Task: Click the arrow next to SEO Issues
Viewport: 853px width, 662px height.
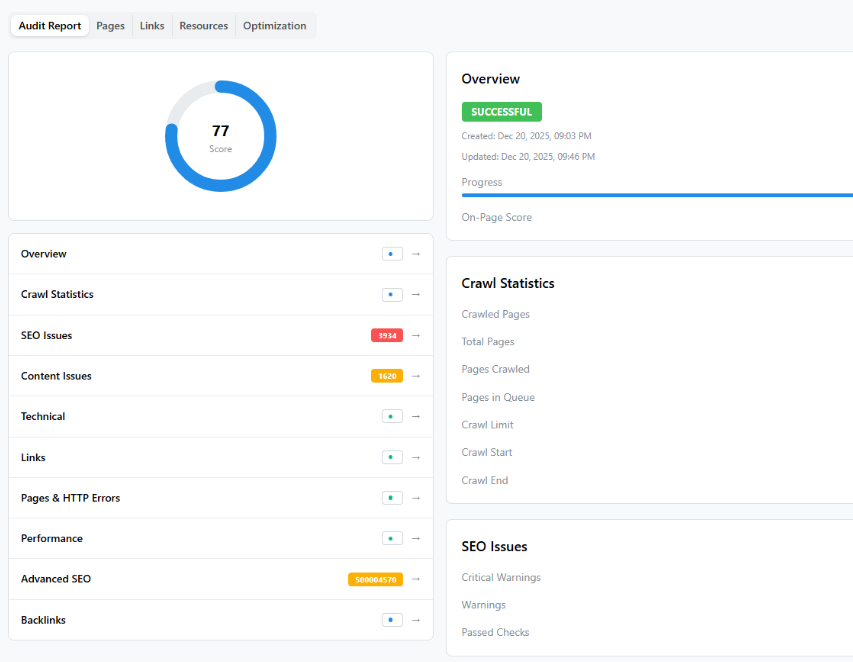Action: click(x=416, y=335)
